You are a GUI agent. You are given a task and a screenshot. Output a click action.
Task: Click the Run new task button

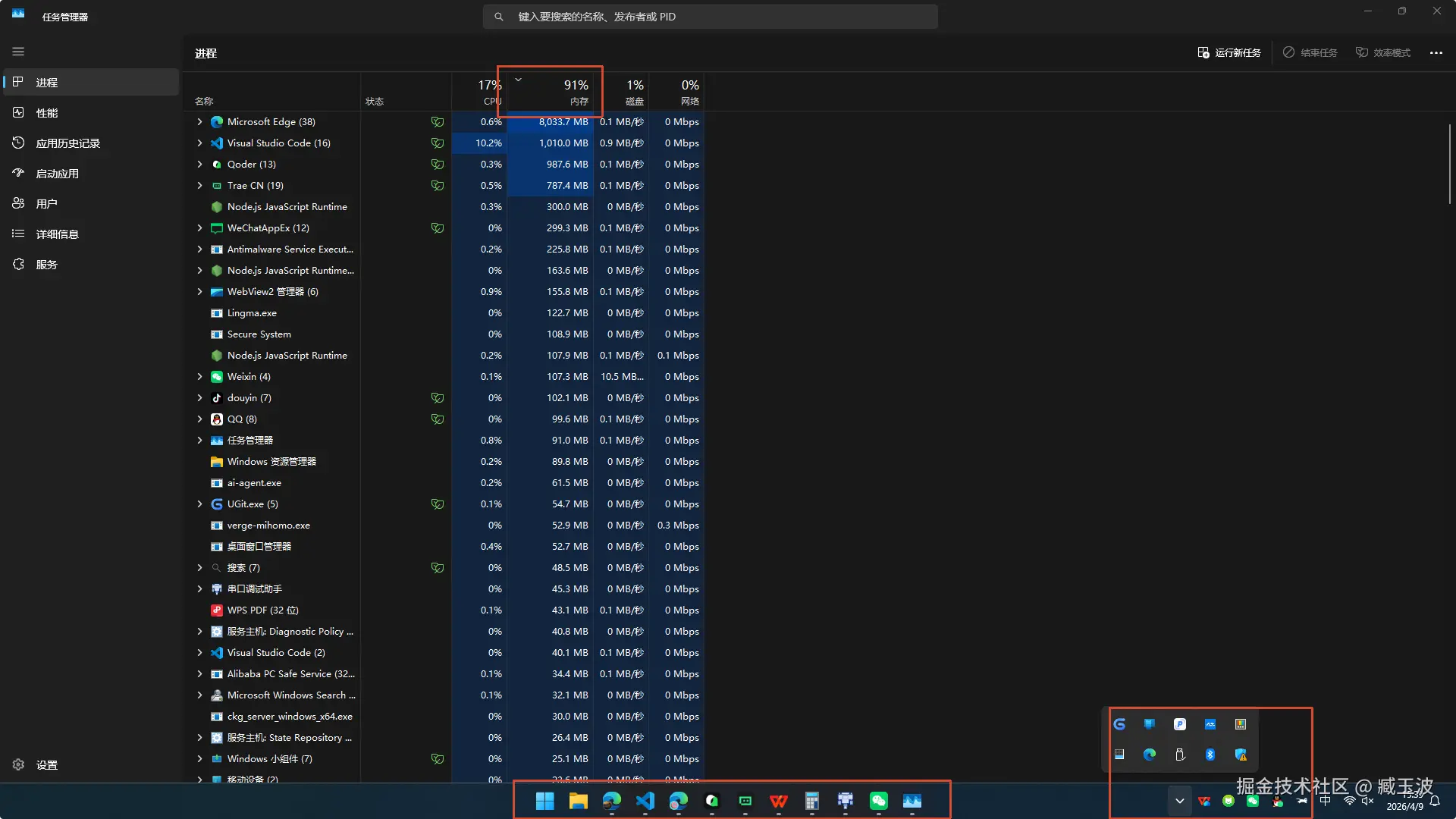[1228, 52]
